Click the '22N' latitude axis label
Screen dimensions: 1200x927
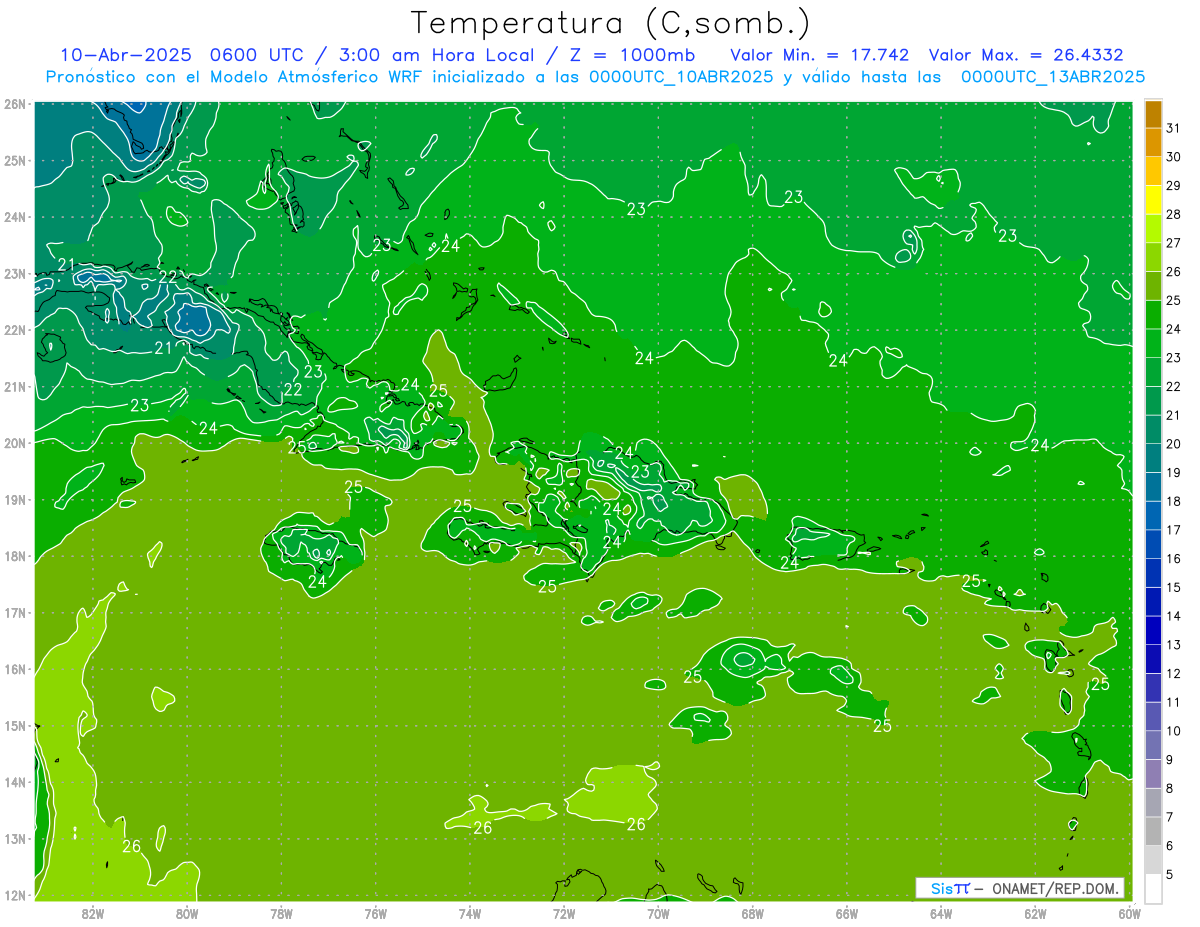coord(15,330)
